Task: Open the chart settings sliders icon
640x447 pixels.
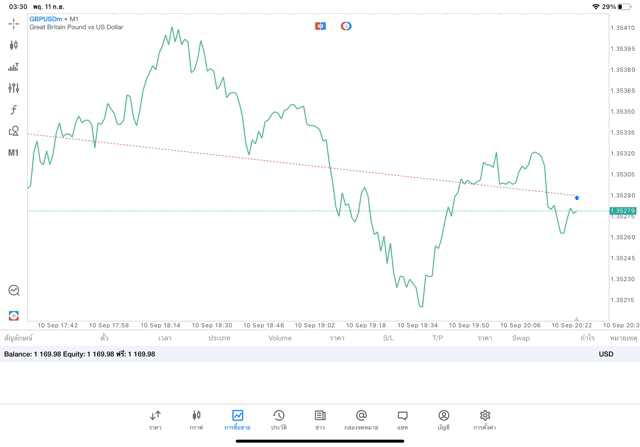Action: point(14,88)
